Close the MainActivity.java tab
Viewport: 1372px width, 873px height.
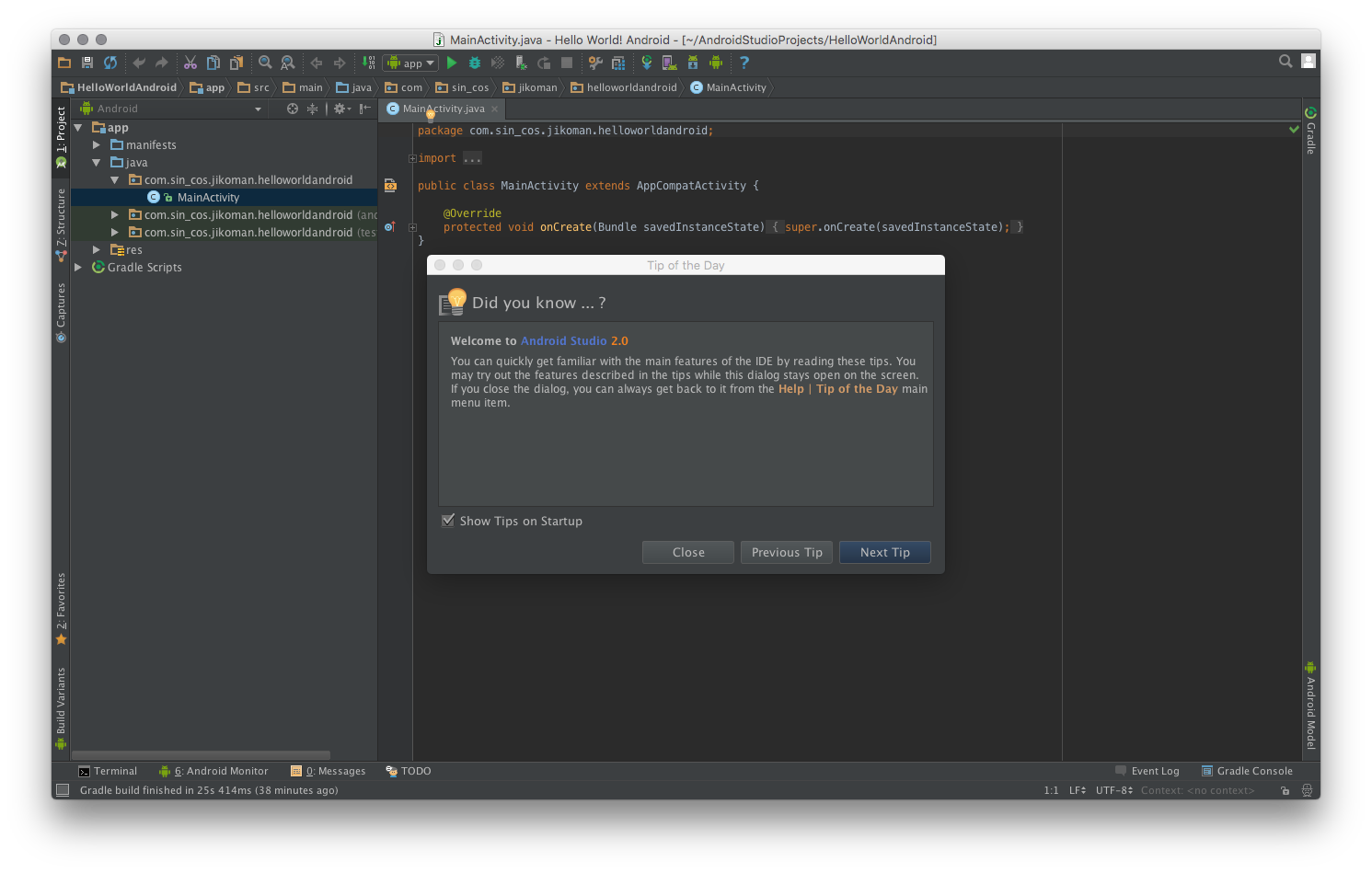pos(494,109)
